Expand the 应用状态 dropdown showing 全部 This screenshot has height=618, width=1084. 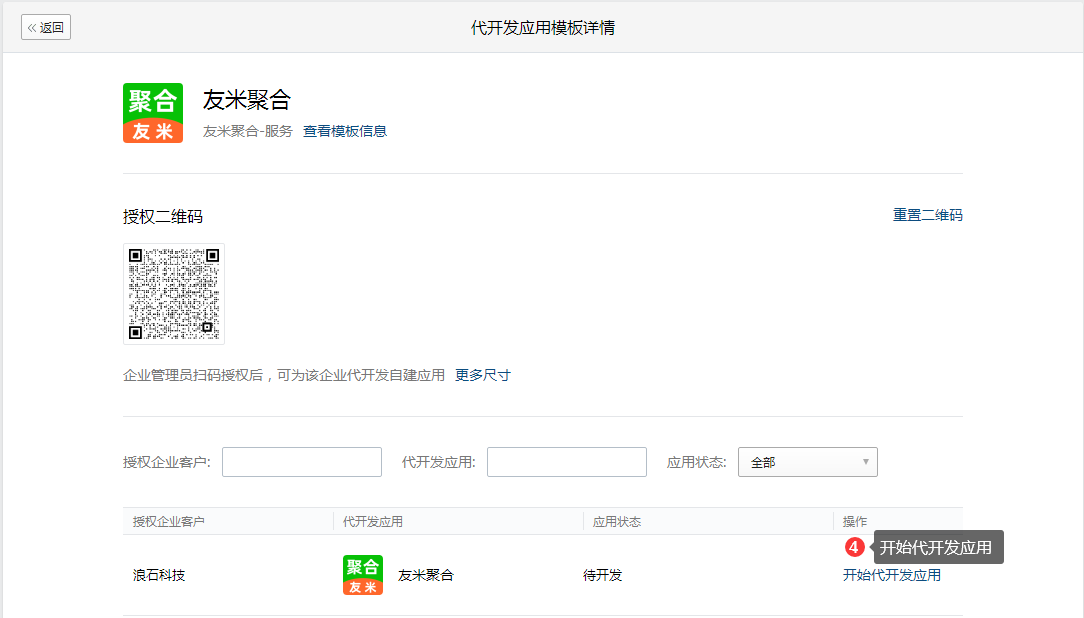(x=807, y=462)
